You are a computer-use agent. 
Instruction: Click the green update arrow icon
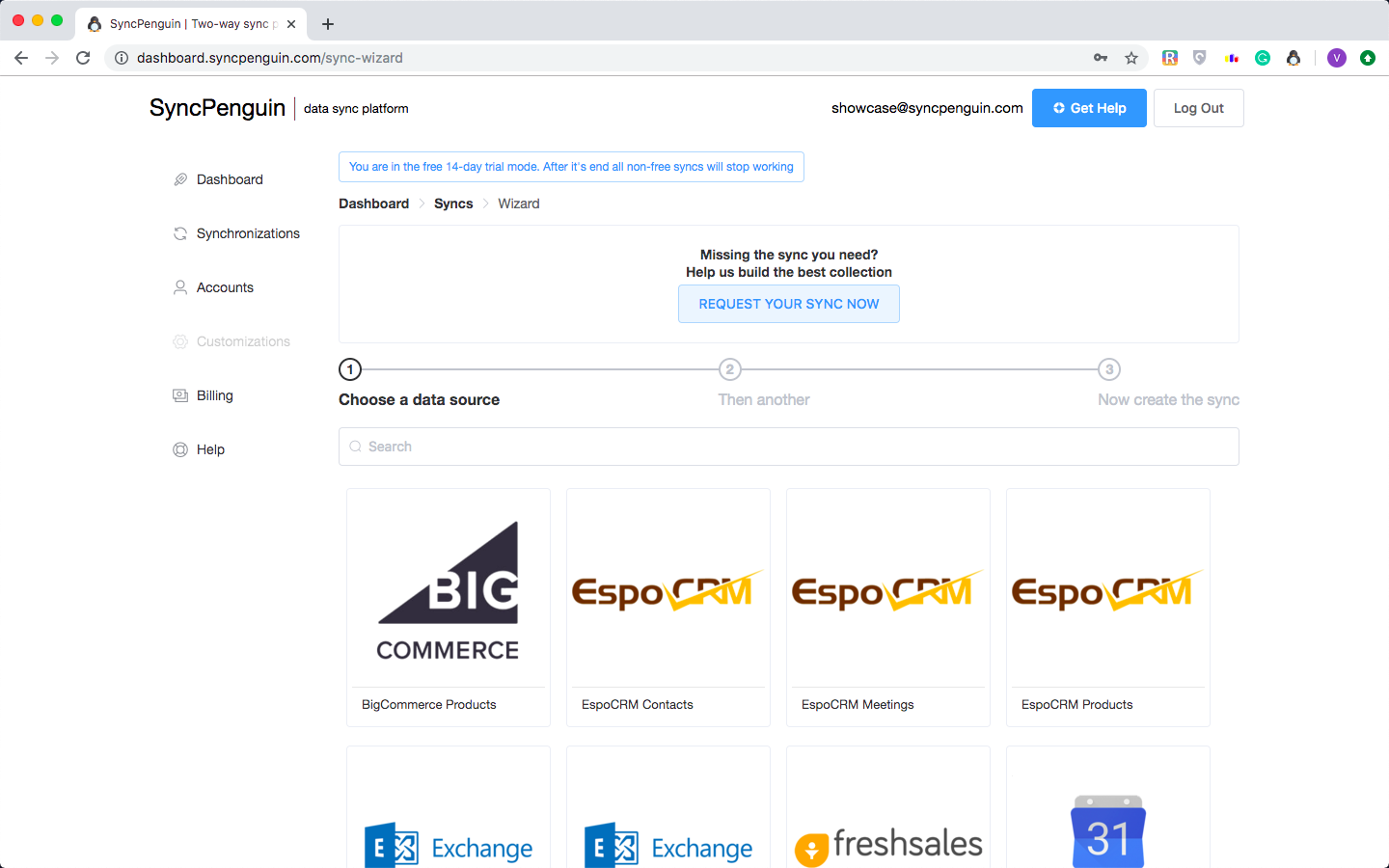(1368, 58)
